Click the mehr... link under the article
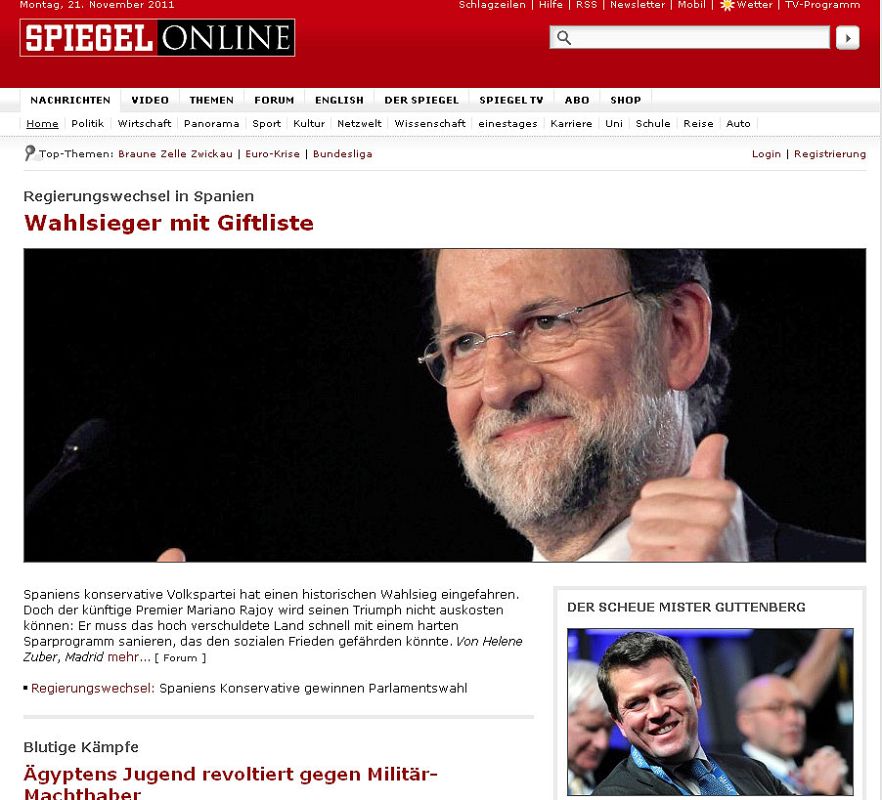Image resolution: width=882 pixels, height=800 pixels. point(129,657)
